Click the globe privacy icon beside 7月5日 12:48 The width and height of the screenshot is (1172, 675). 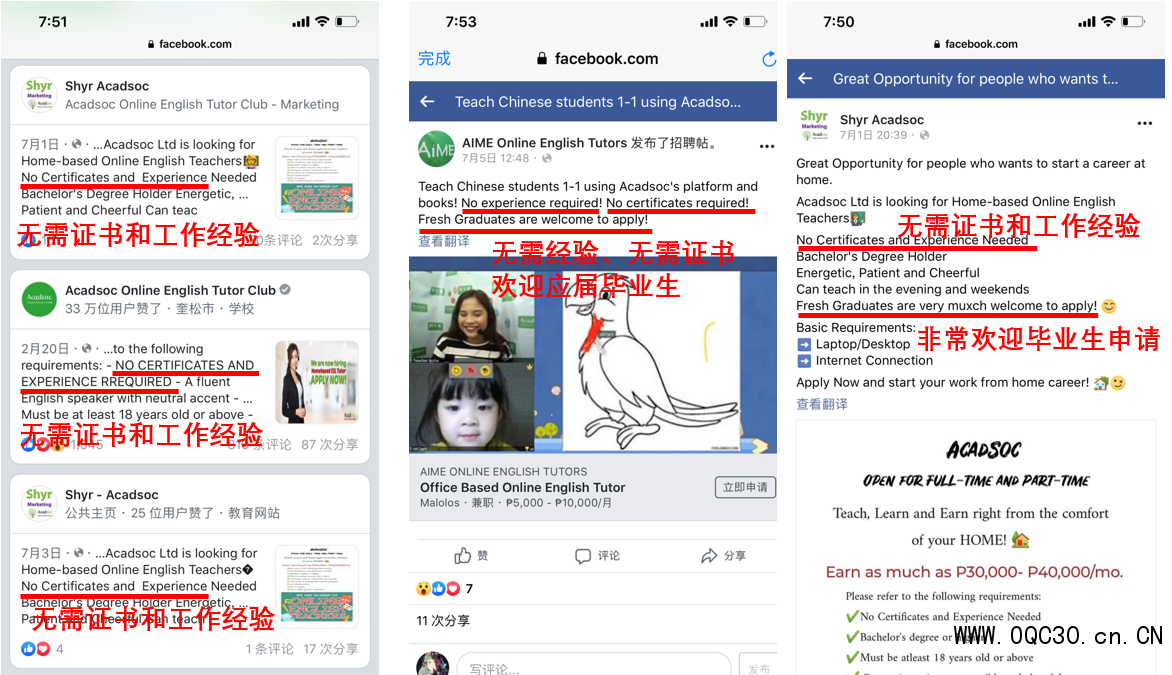546,158
